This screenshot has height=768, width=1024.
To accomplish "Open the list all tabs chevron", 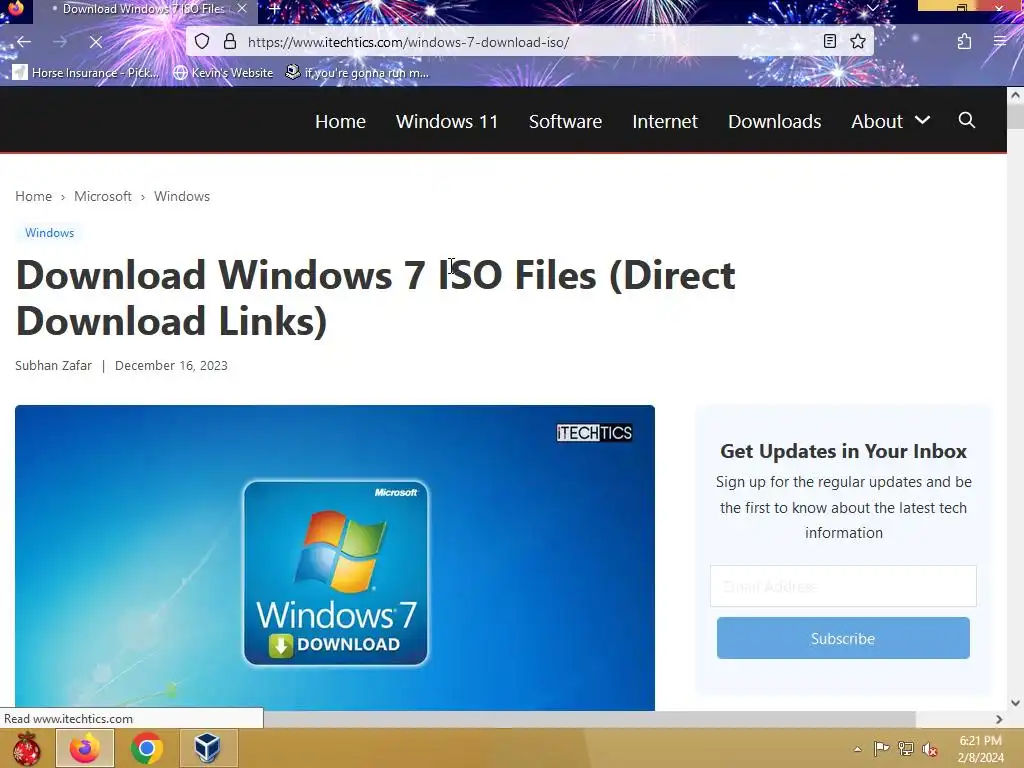I will [872, 8].
